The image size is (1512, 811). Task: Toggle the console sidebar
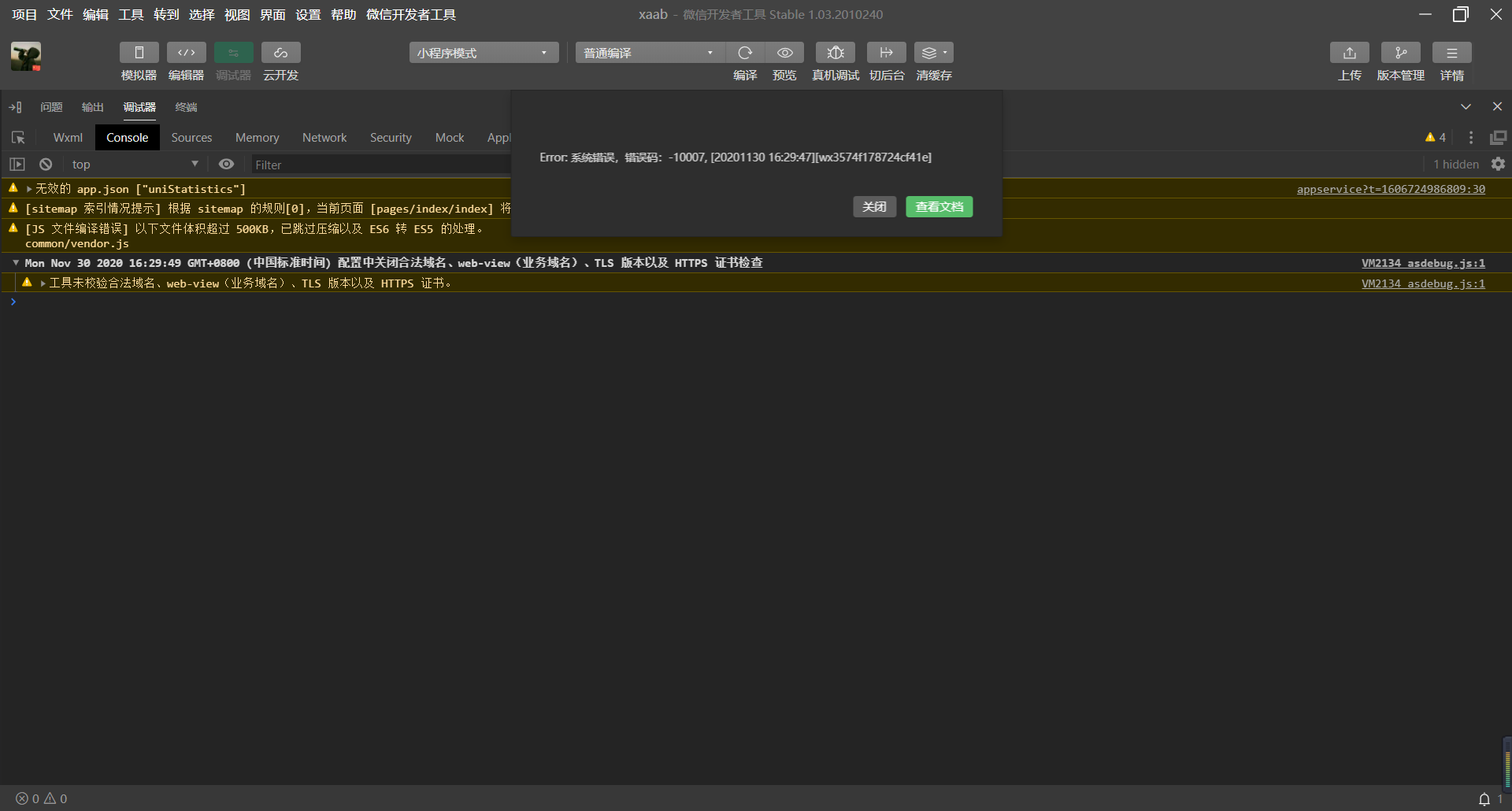(x=17, y=165)
